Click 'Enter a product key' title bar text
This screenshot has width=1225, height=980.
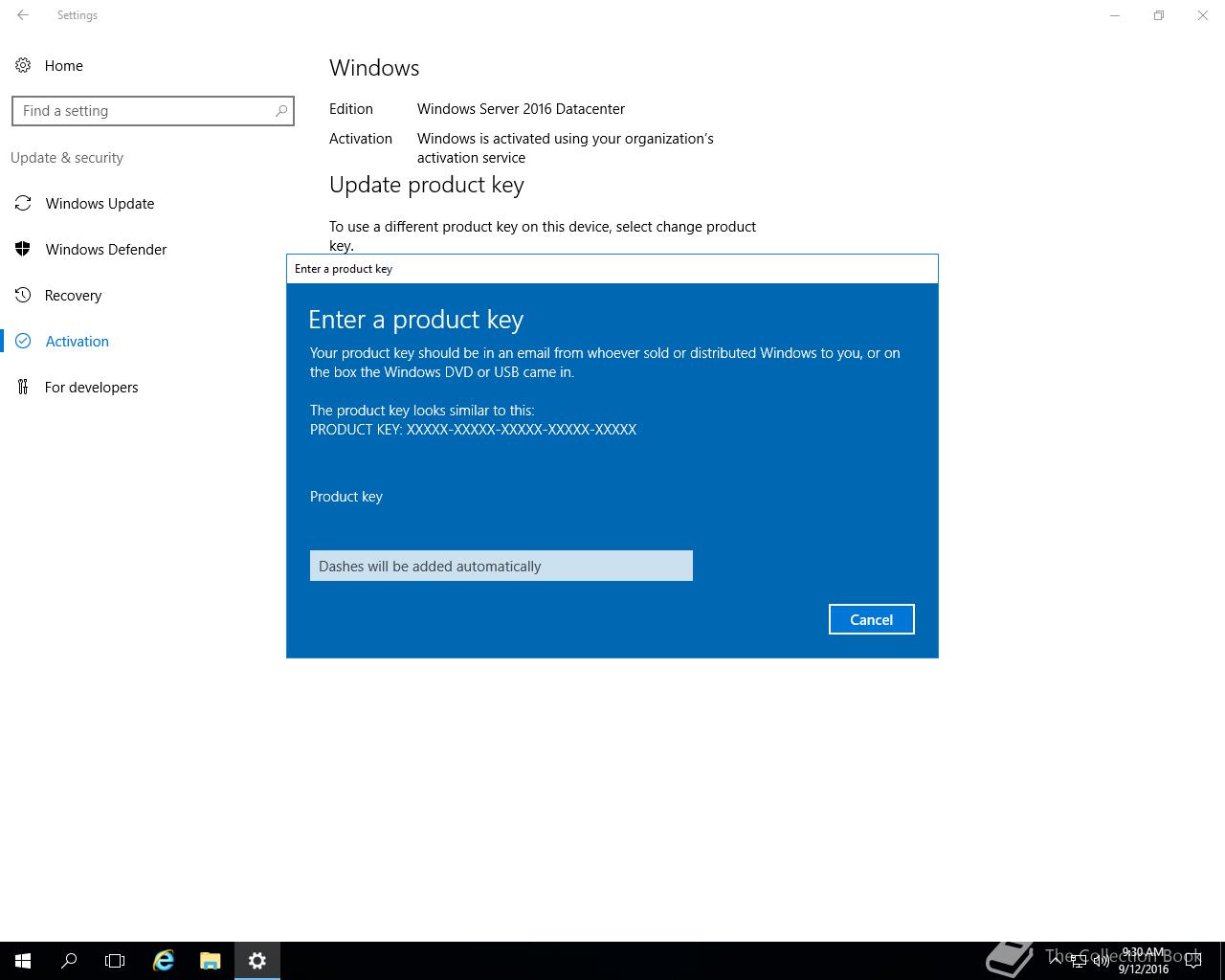344,269
